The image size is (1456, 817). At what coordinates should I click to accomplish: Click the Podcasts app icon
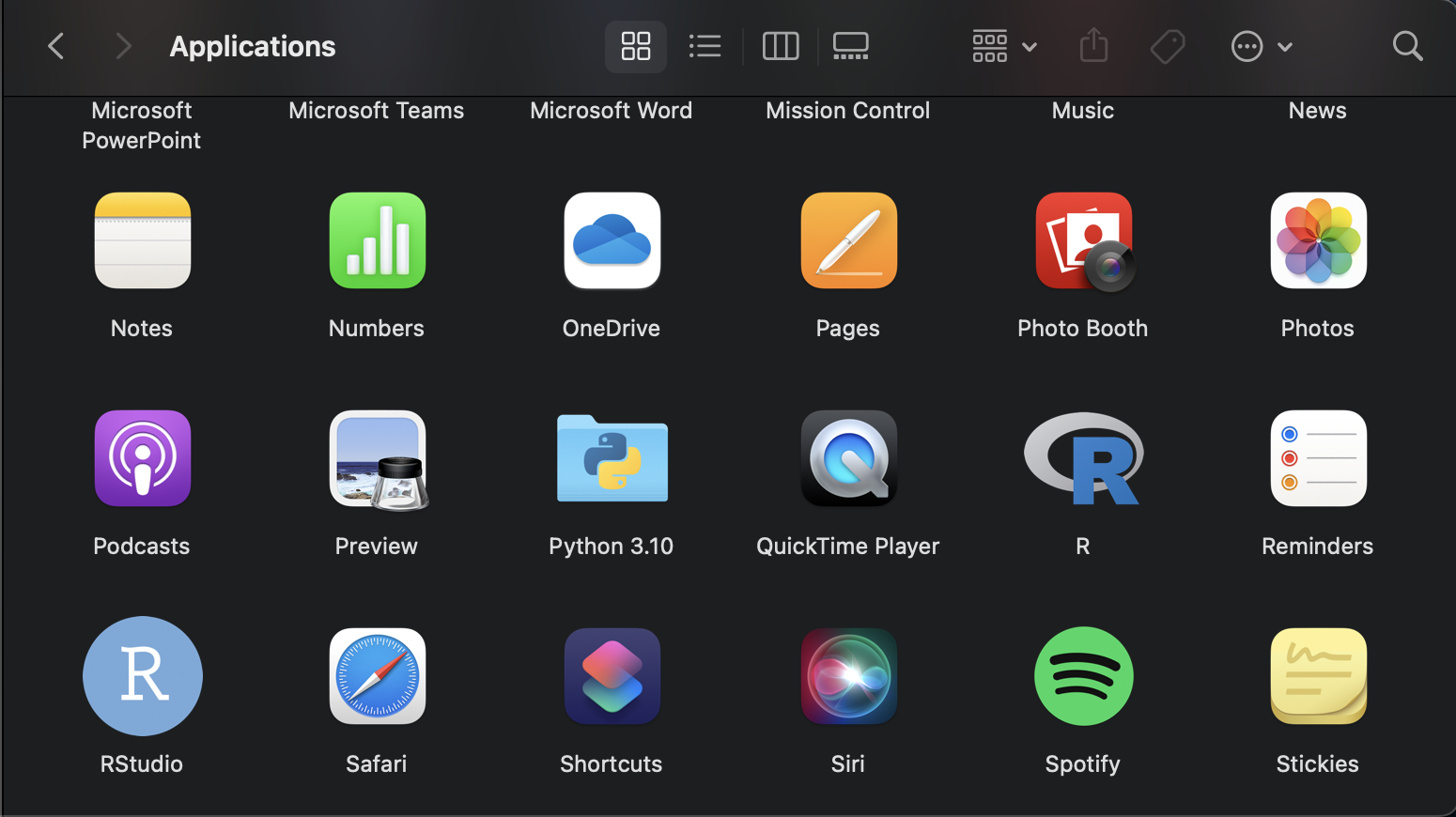pyautogui.click(x=143, y=458)
